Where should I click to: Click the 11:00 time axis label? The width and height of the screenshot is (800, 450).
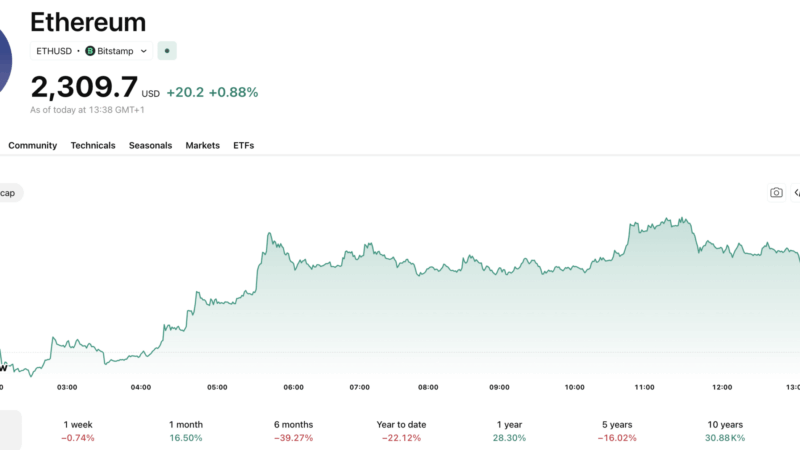click(644, 387)
